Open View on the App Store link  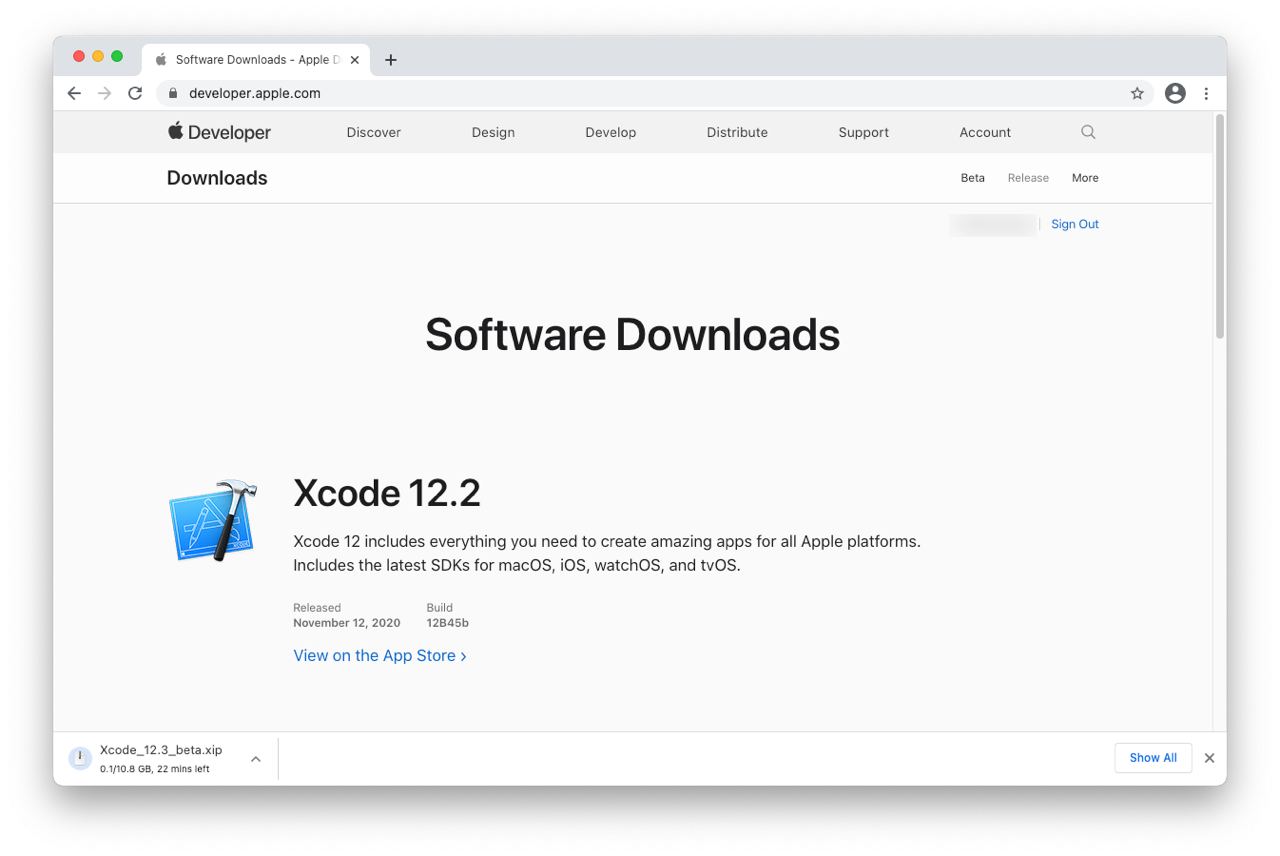click(x=380, y=656)
